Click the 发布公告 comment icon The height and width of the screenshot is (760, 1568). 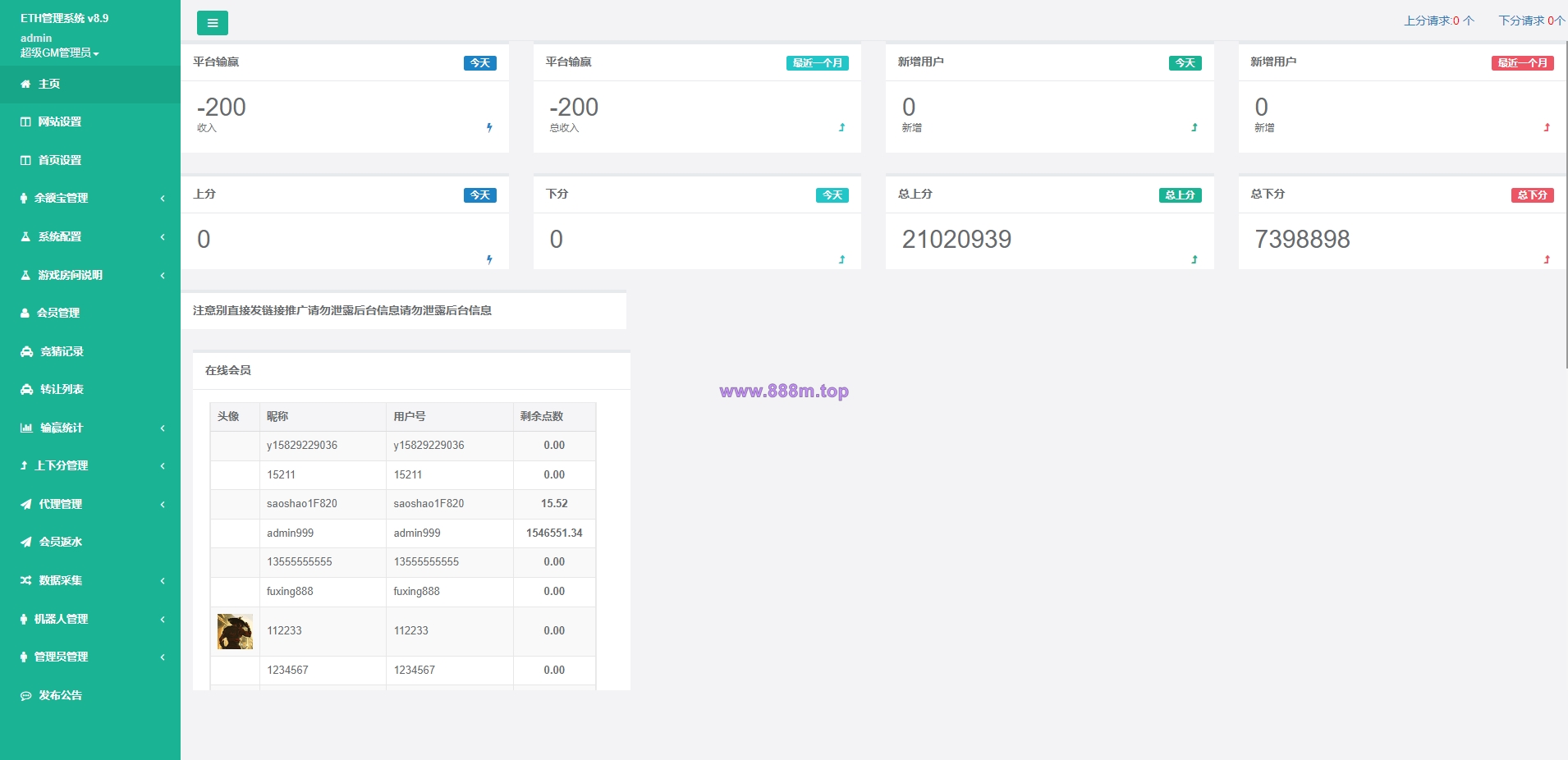(x=25, y=695)
